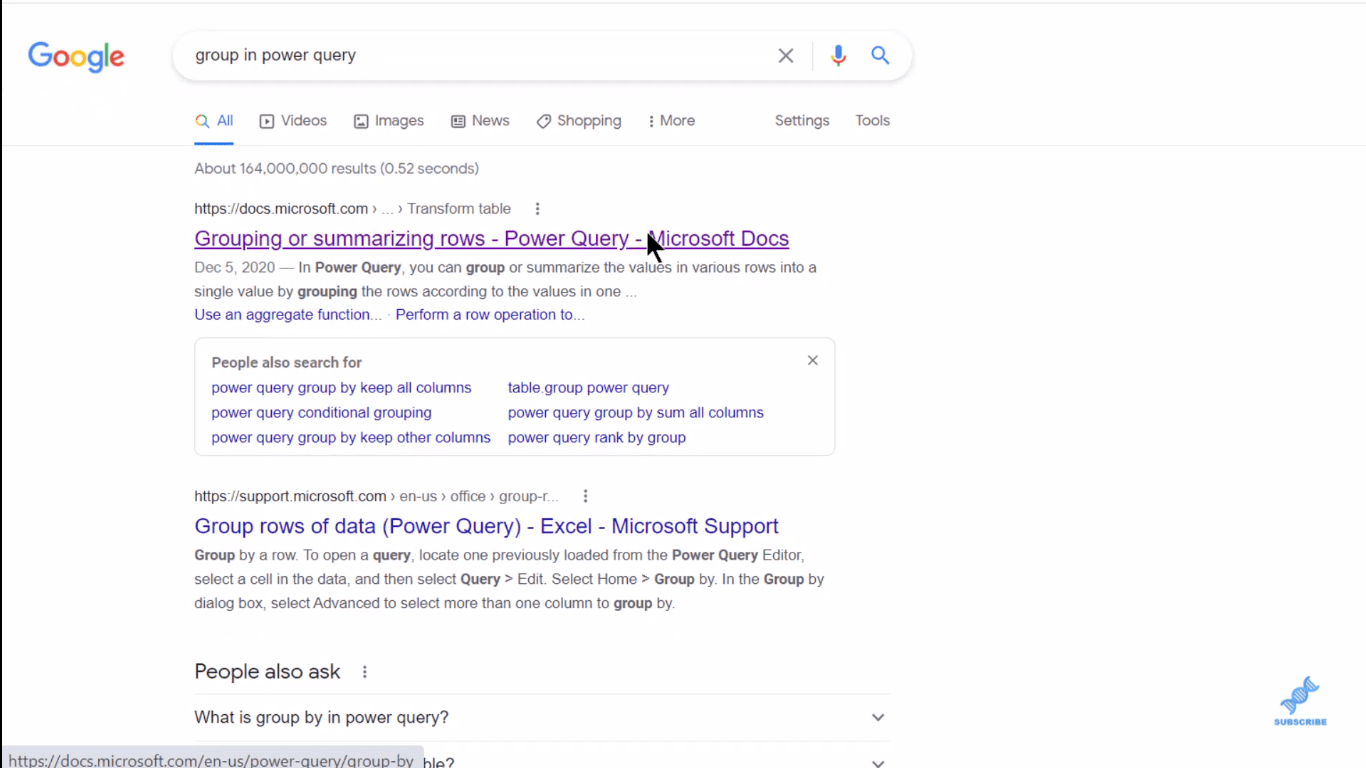Search power query rank by group
The height and width of the screenshot is (768, 1366).
[x=596, y=438]
